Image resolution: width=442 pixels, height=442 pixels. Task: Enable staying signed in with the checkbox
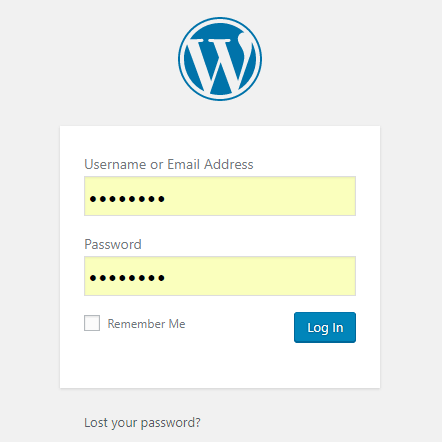click(x=92, y=323)
